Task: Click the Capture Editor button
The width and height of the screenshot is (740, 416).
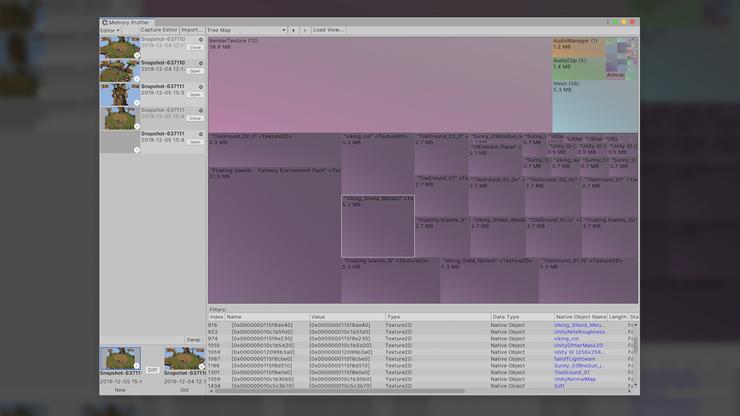Action: coord(159,30)
